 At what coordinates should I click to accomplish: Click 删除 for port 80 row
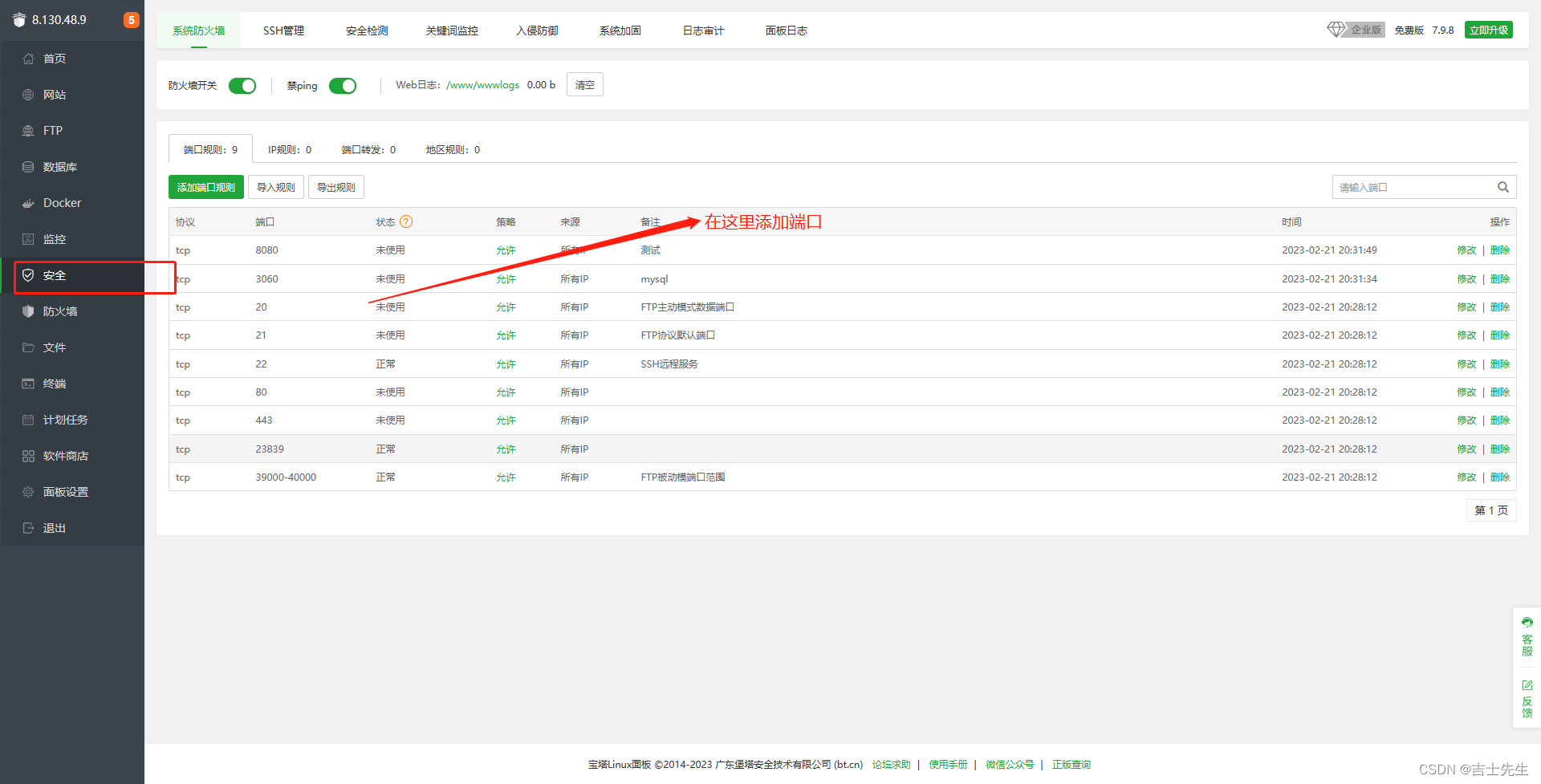[1500, 392]
